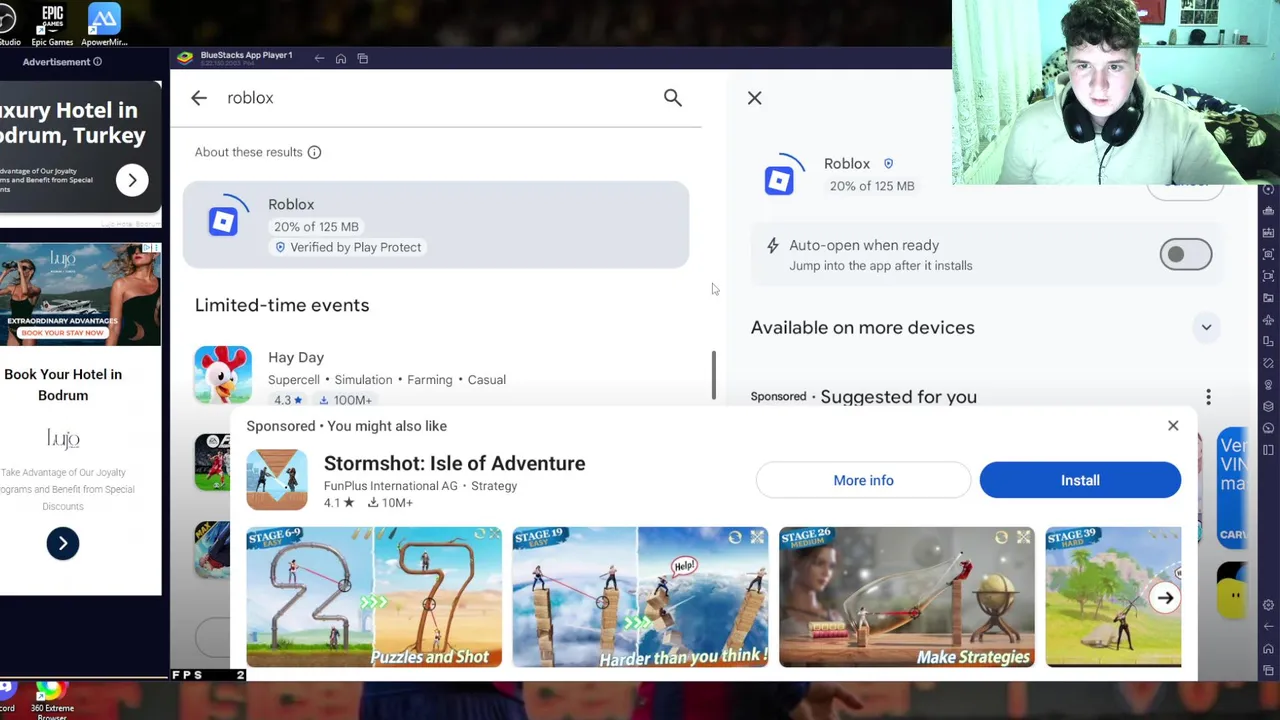1280x720 pixels.
Task: Open the Make Strategies screenshot
Action: click(907, 597)
